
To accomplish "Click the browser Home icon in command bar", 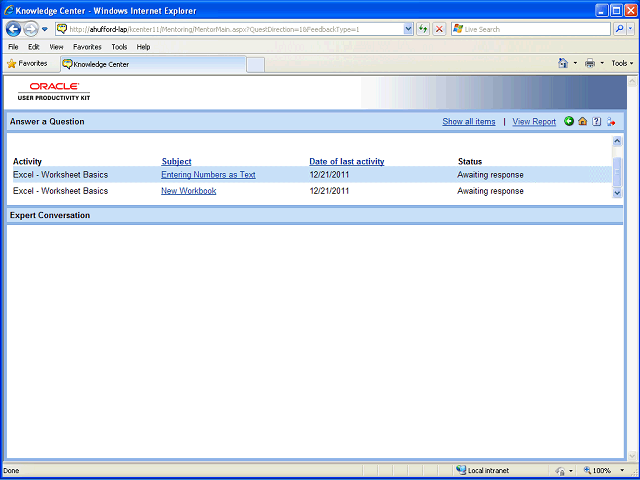I will 563,63.
